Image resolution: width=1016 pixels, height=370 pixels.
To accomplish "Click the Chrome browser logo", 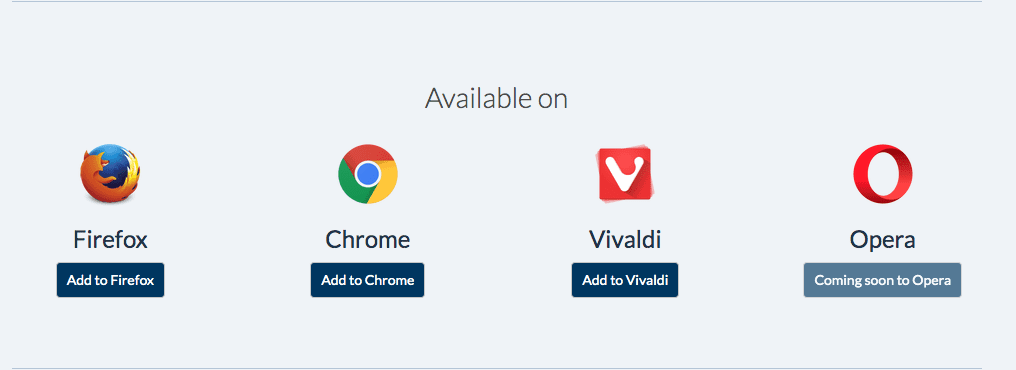I will click(x=367, y=174).
